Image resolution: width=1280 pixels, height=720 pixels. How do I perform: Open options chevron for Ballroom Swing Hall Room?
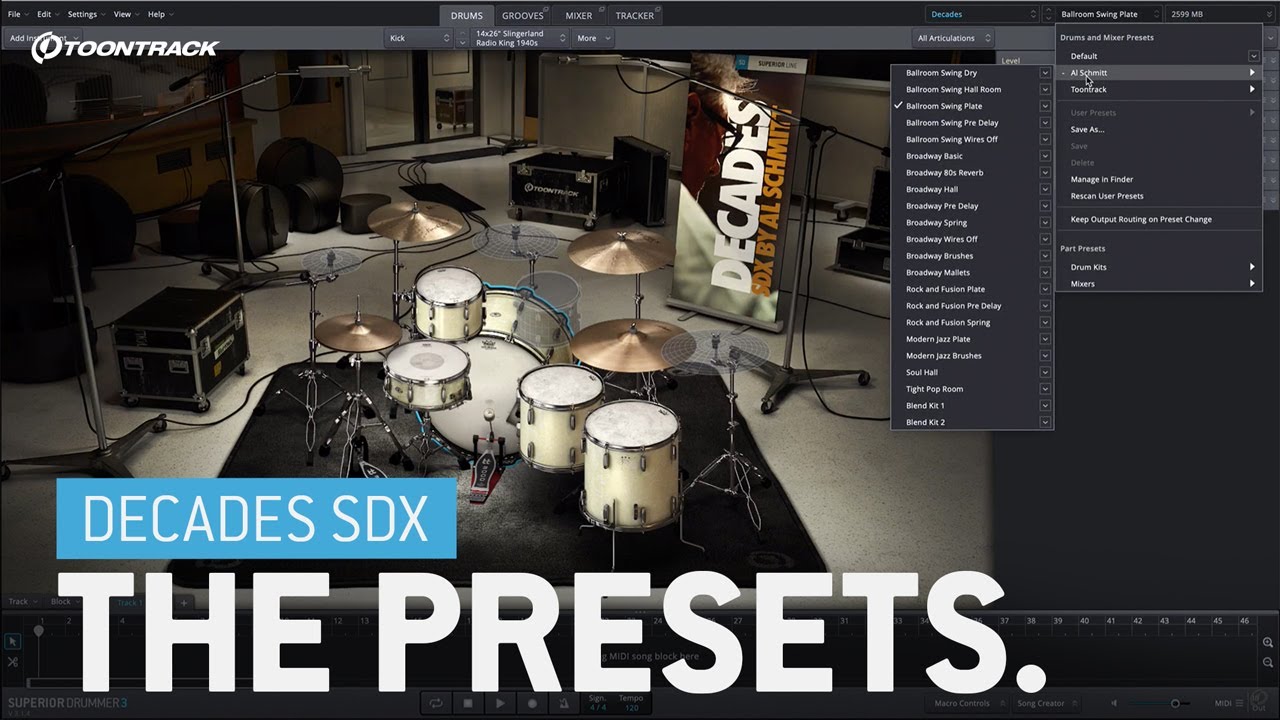(x=1045, y=89)
